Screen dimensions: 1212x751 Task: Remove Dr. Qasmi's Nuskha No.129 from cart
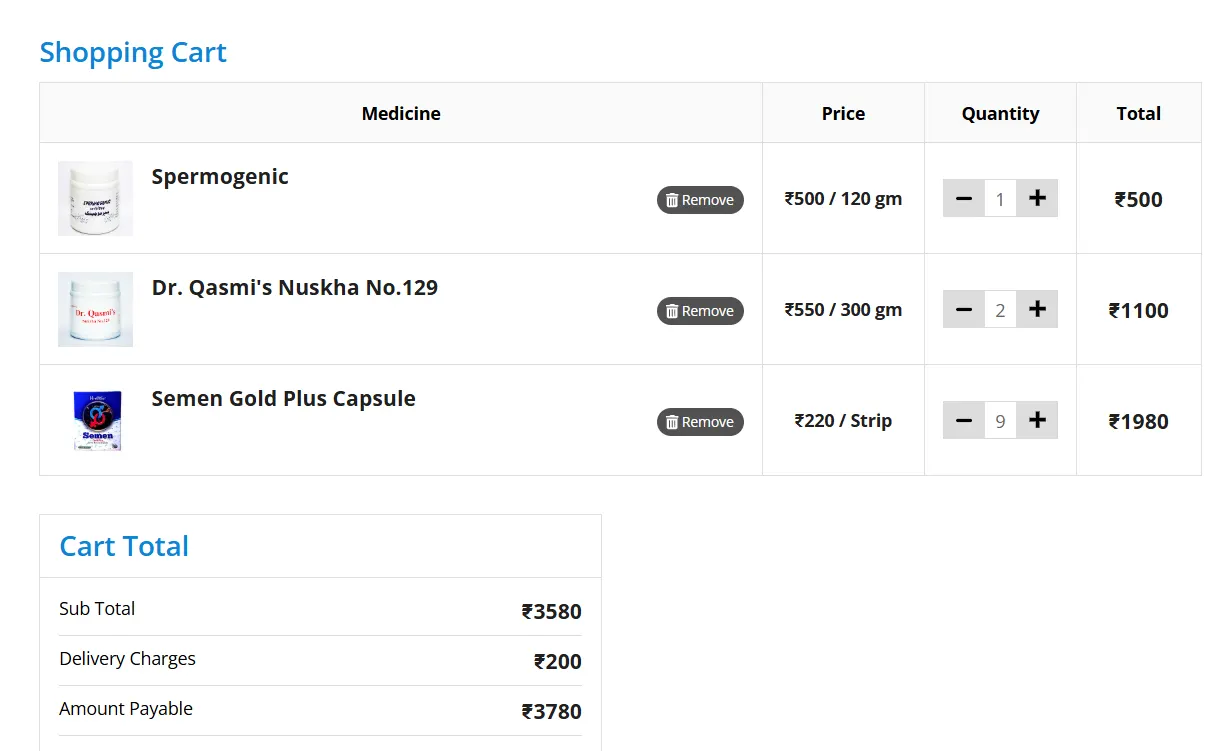[700, 311]
